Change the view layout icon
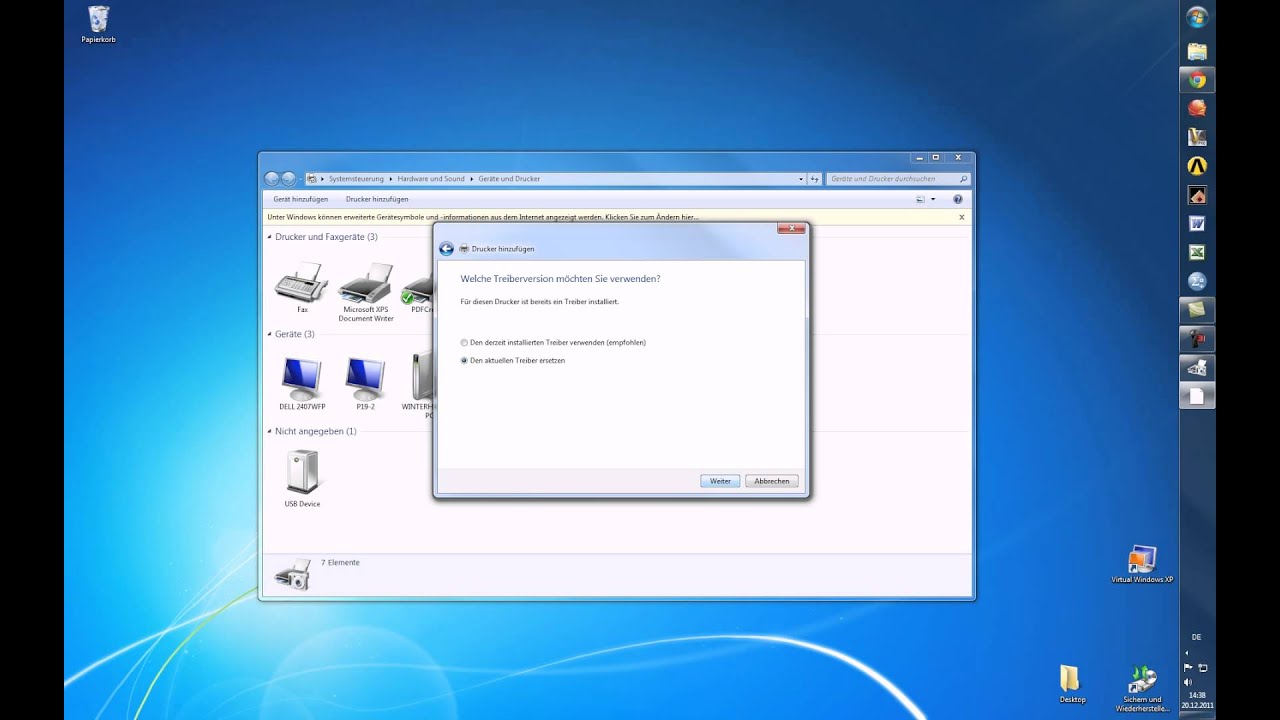The height and width of the screenshot is (720, 1280). (920, 199)
